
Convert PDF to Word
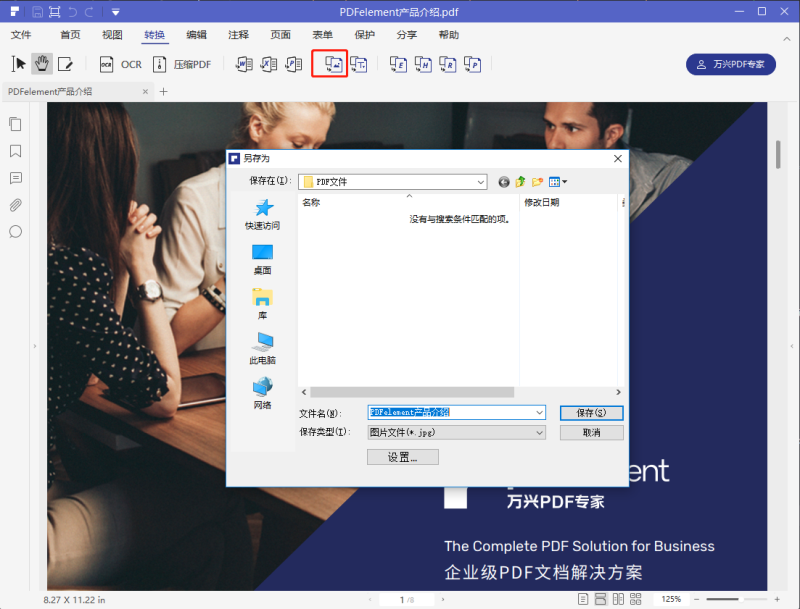pyautogui.click(x=243, y=63)
